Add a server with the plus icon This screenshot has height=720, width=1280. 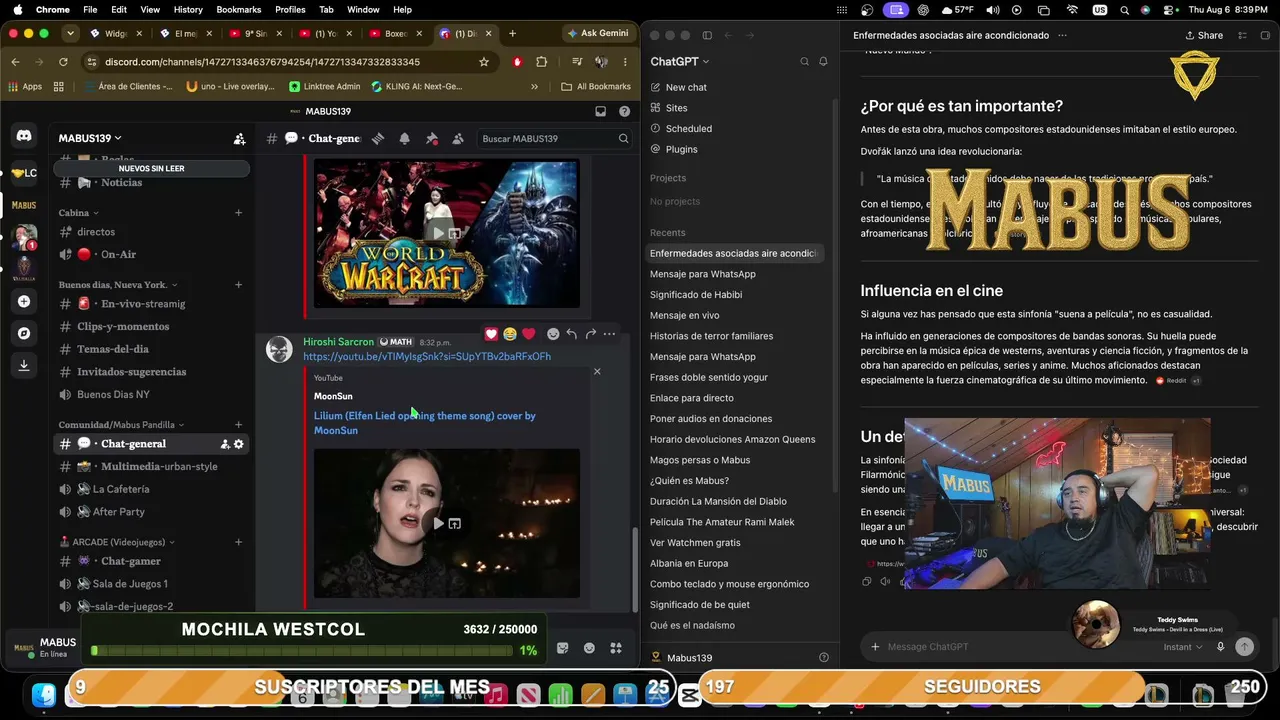pyautogui.click(x=24, y=301)
